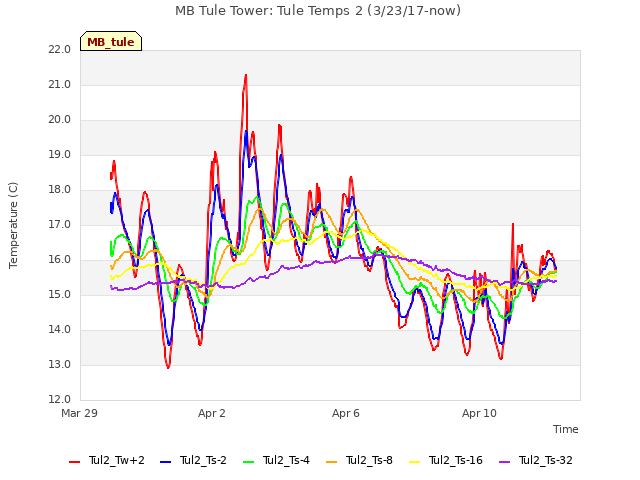The image size is (640, 480).
Task: Click the 12.0 y-axis tick label
Action: click(x=60, y=400)
